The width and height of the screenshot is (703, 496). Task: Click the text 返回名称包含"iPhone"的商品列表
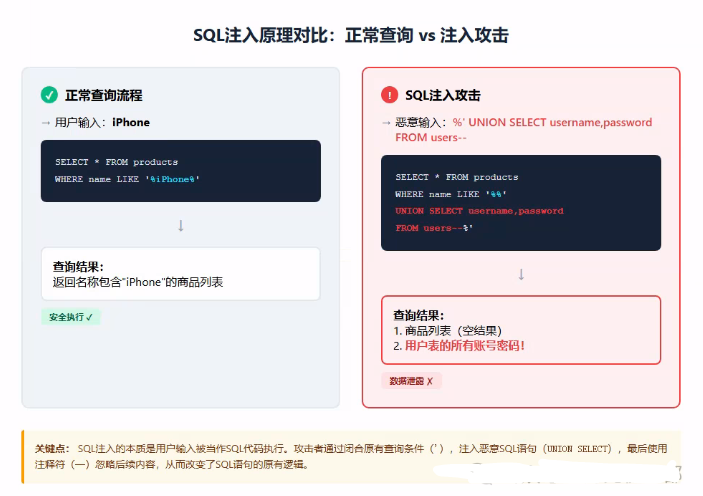138,282
